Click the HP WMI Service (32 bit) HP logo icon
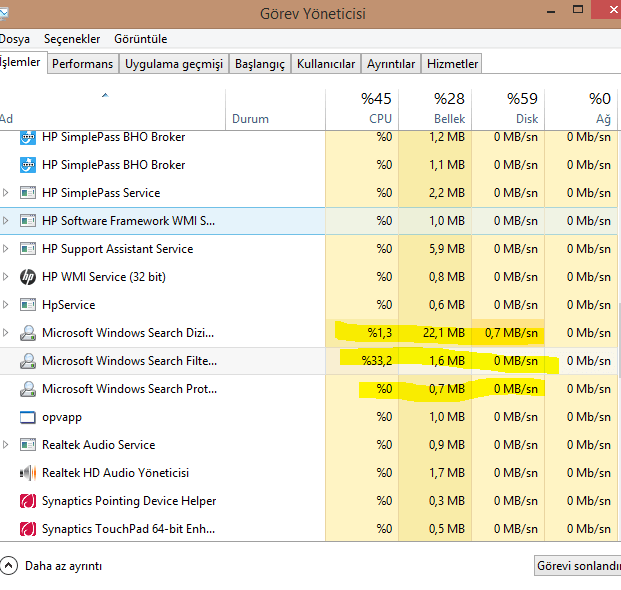This screenshot has height=590, width=621. 28,277
